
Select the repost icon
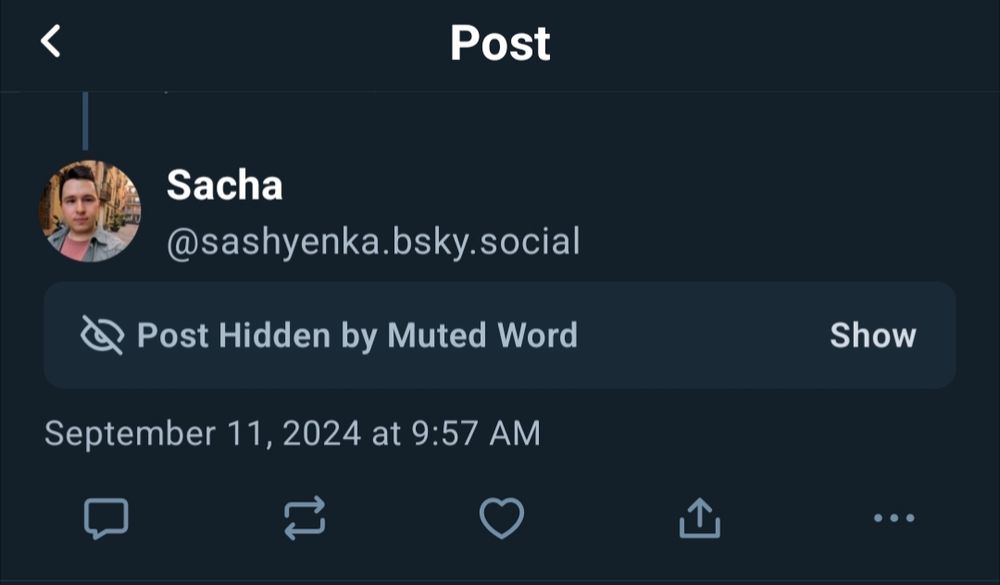(306, 518)
